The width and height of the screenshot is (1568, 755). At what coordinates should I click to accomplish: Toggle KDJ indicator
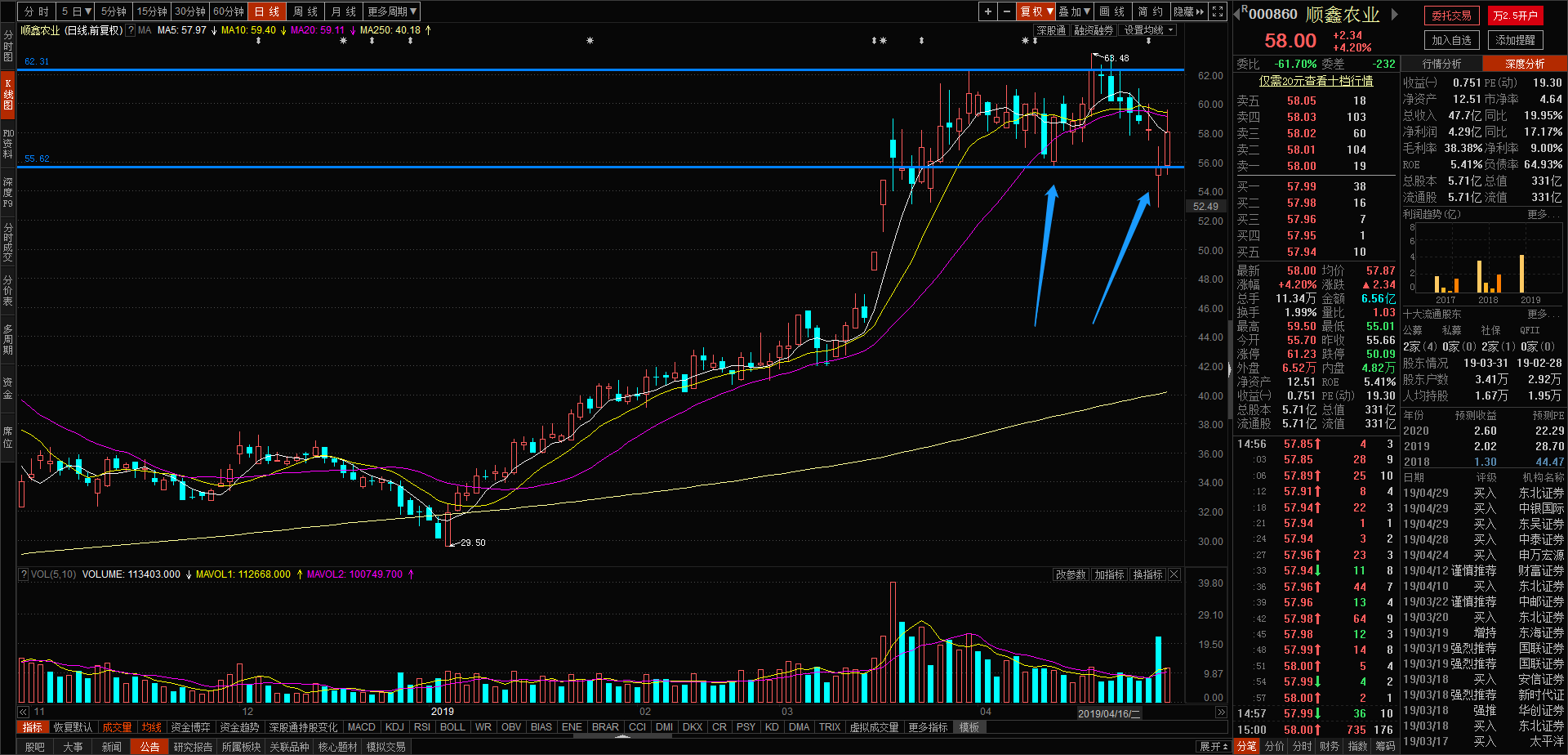pyautogui.click(x=394, y=727)
